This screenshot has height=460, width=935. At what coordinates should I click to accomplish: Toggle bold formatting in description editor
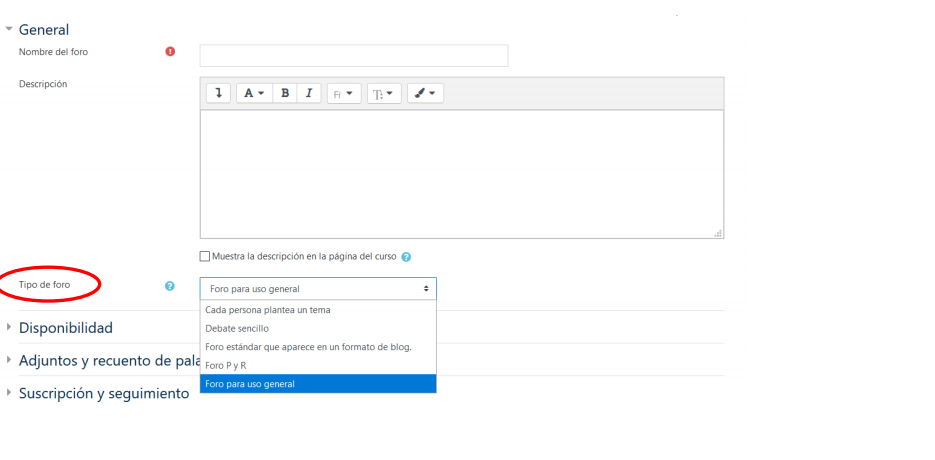[285, 93]
